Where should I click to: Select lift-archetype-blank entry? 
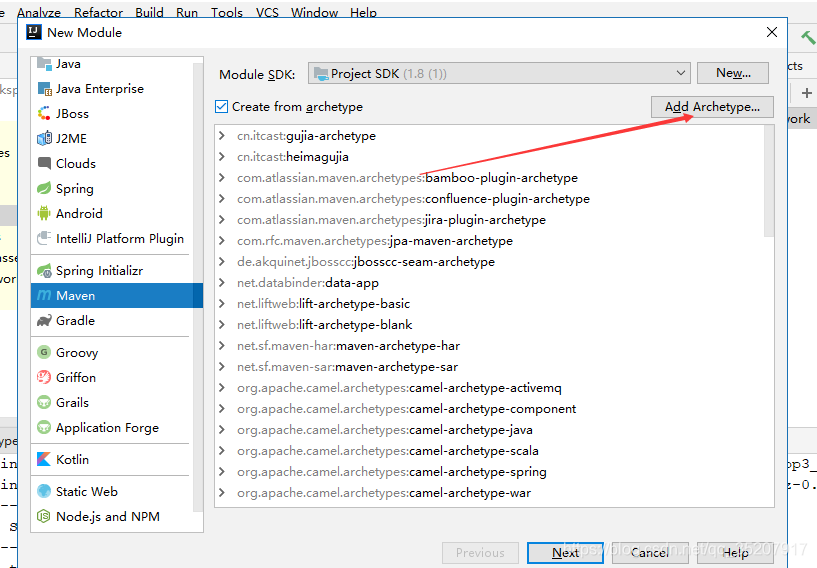coord(324,325)
